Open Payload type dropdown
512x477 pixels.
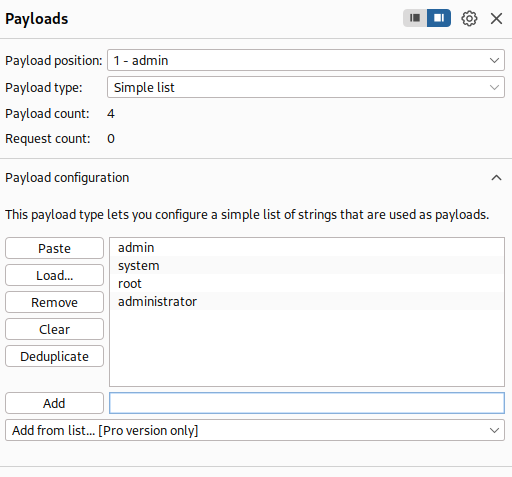(x=306, y=87)
